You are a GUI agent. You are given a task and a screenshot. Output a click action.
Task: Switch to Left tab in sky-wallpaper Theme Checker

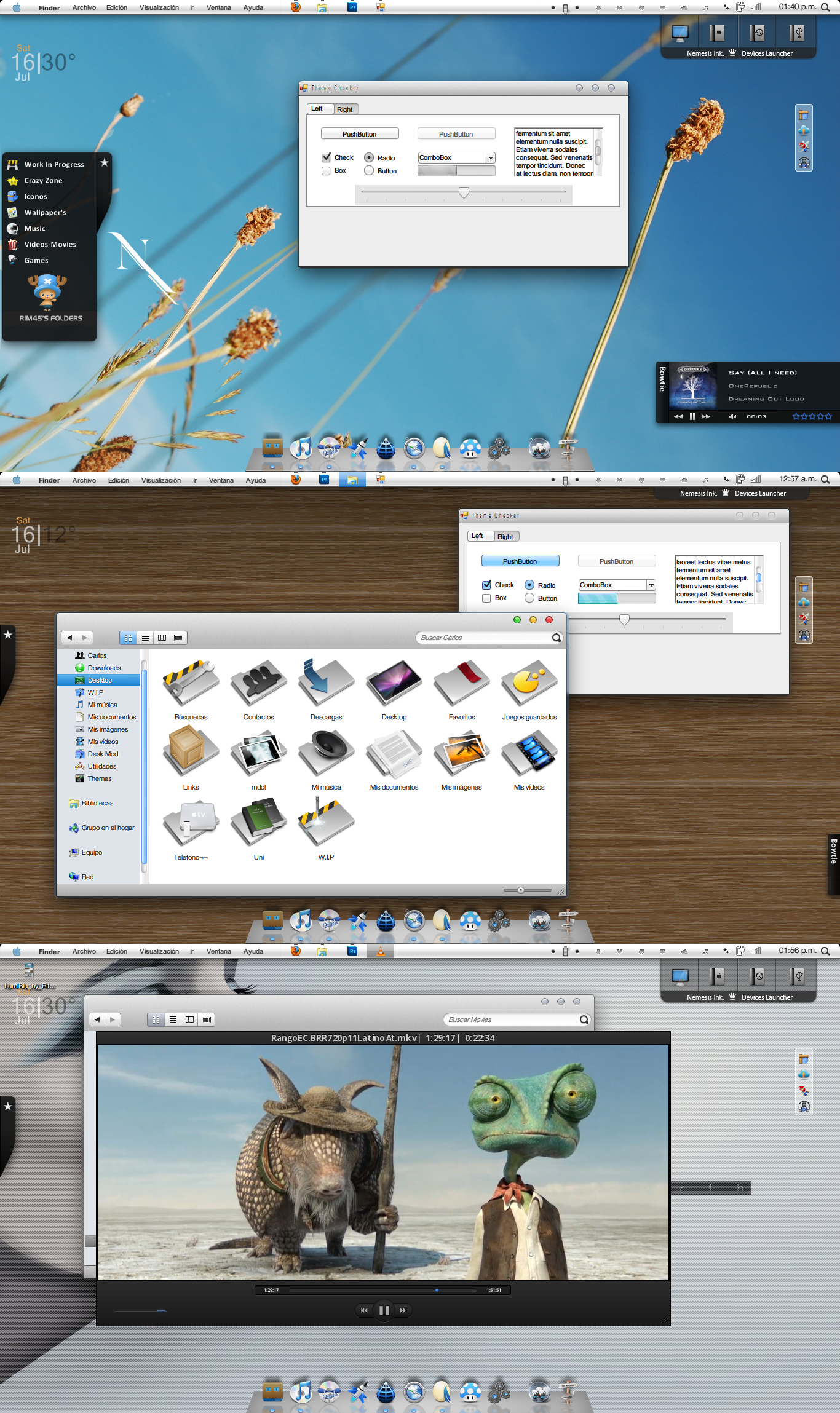point(317,108)
